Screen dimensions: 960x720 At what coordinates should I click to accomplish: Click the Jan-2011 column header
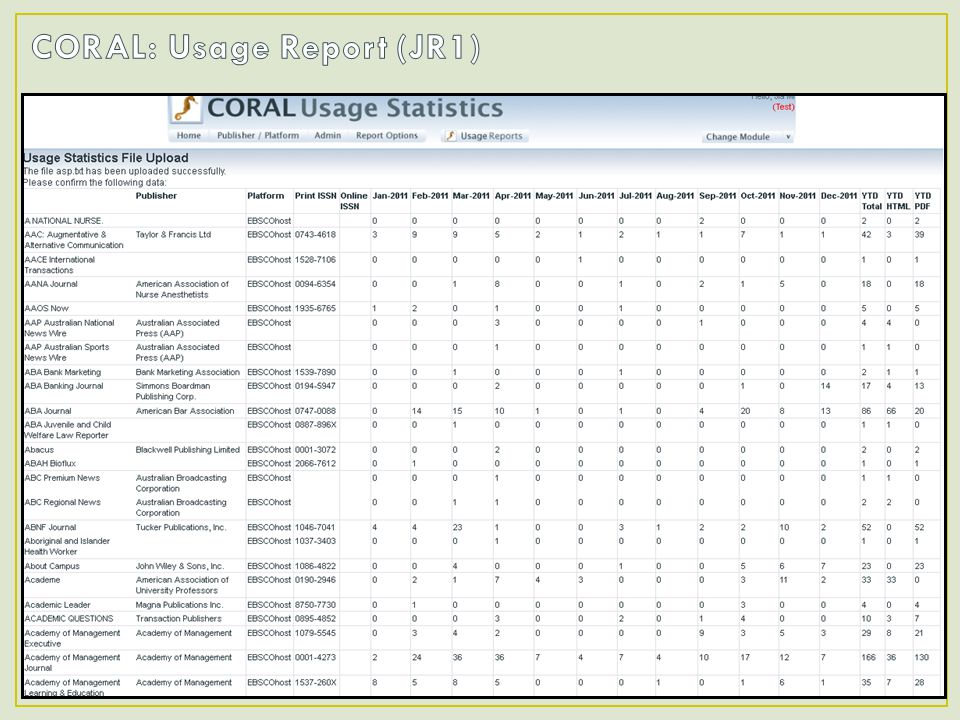pyautogui.click(x=390, y=196)
